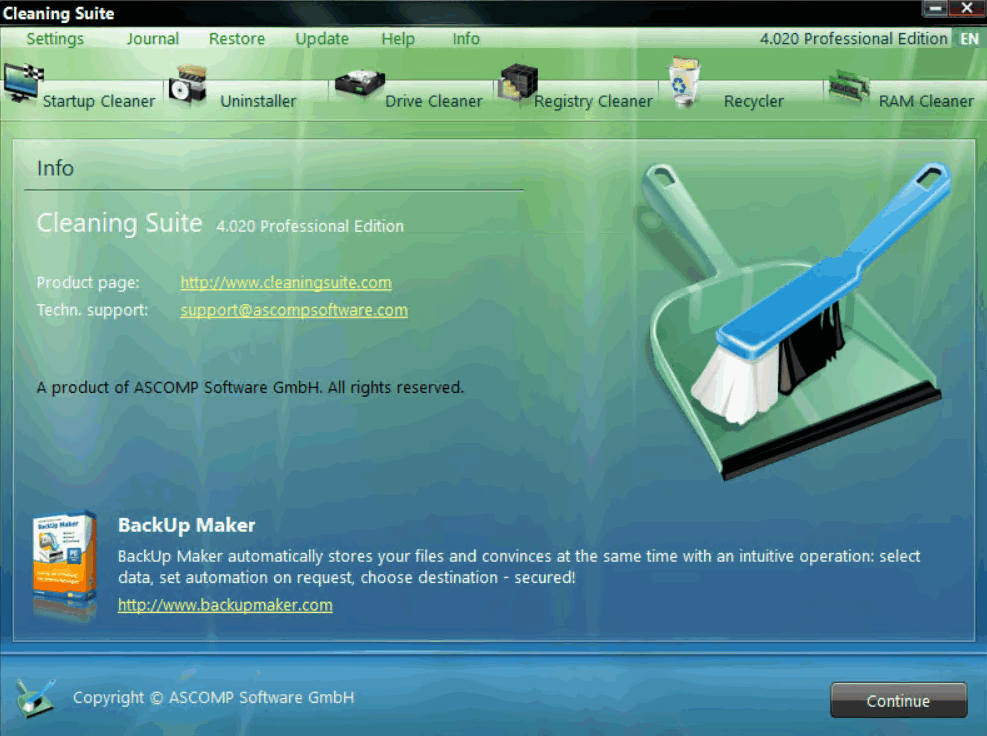Open the Help menu

(x=398, y=39)
